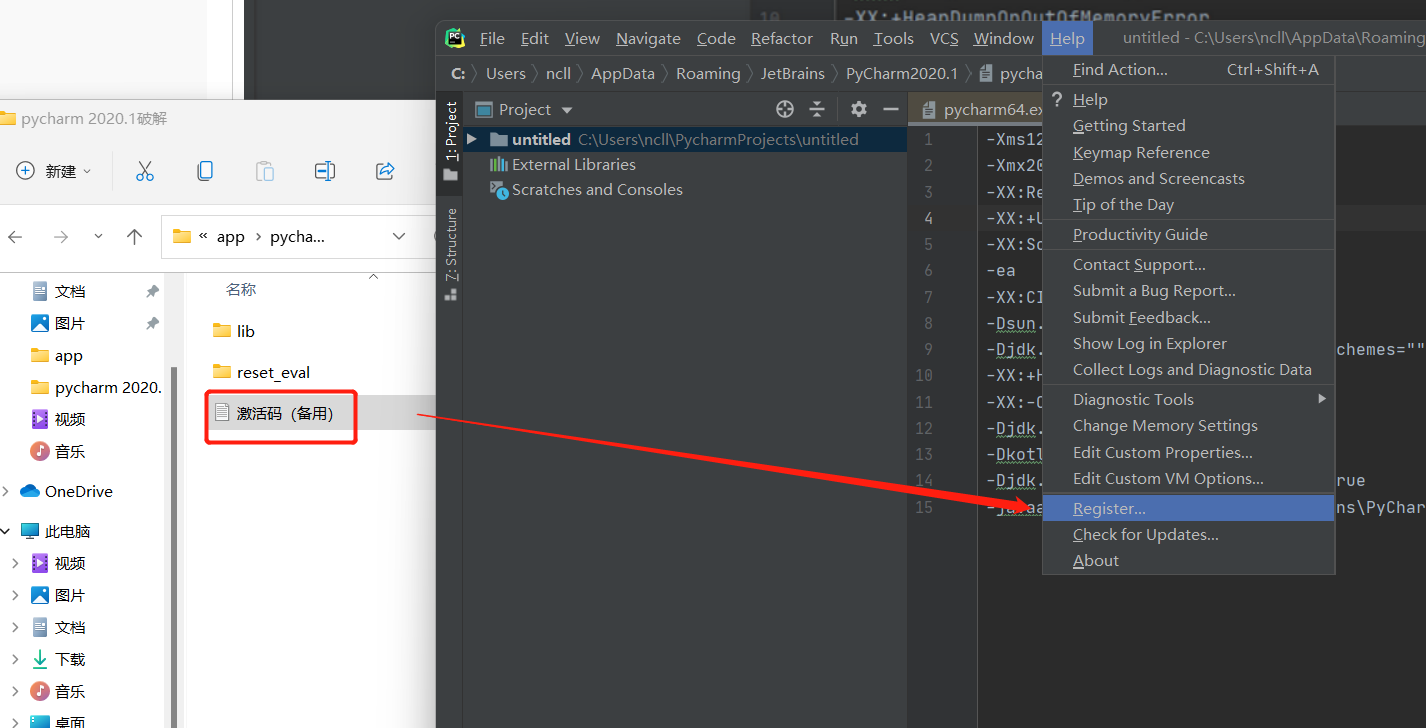Open the Refactor menu

point(782,39)
